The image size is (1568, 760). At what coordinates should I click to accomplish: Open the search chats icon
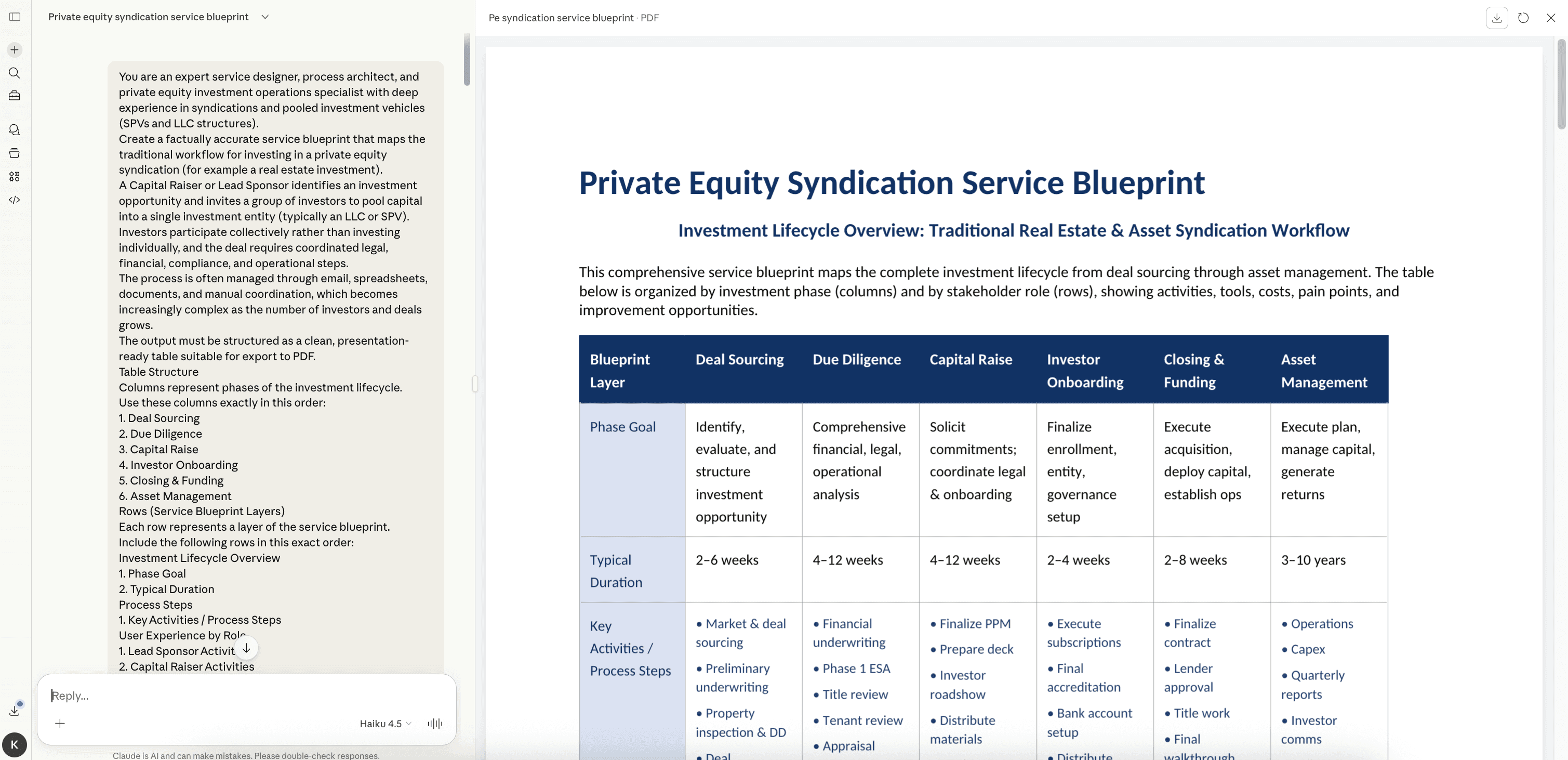pyautogui.click(x=15, y=73)
